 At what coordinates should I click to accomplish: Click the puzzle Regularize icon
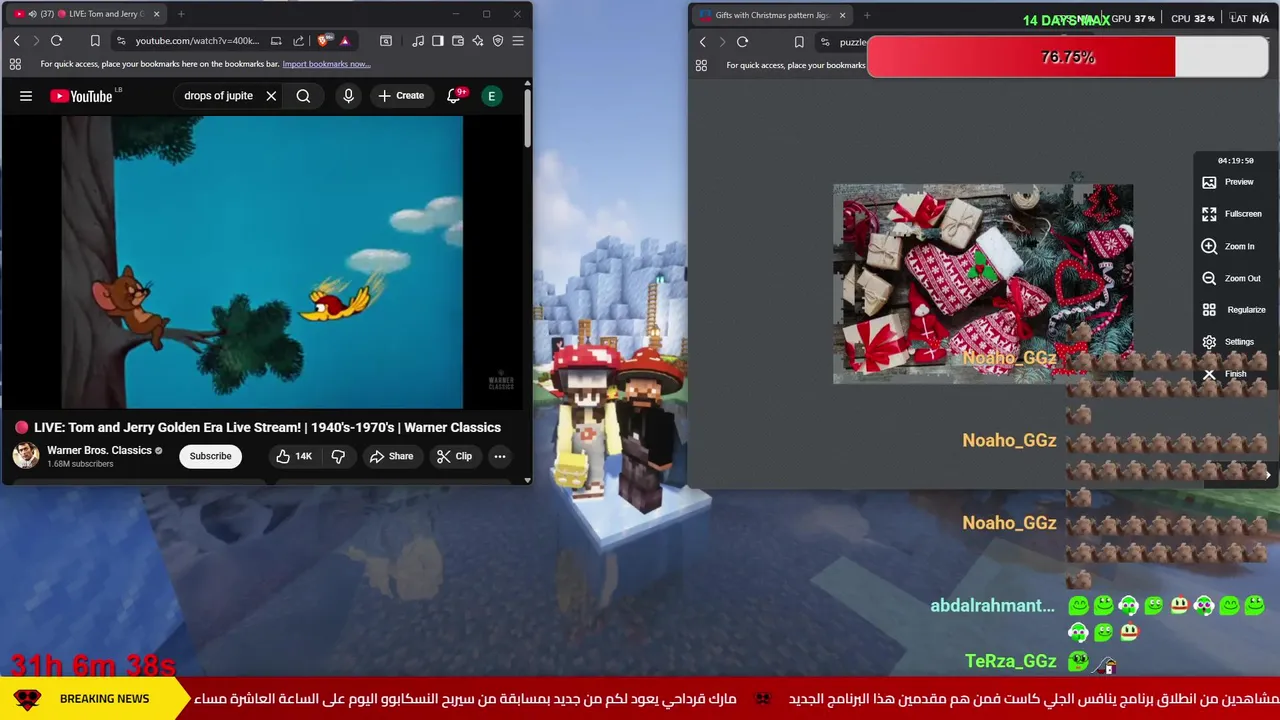point(1209,310)
